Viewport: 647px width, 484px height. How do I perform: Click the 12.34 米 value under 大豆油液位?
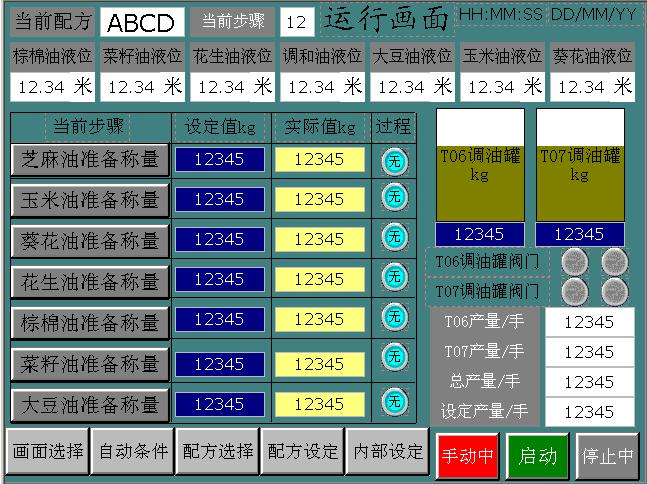(412, 87)
